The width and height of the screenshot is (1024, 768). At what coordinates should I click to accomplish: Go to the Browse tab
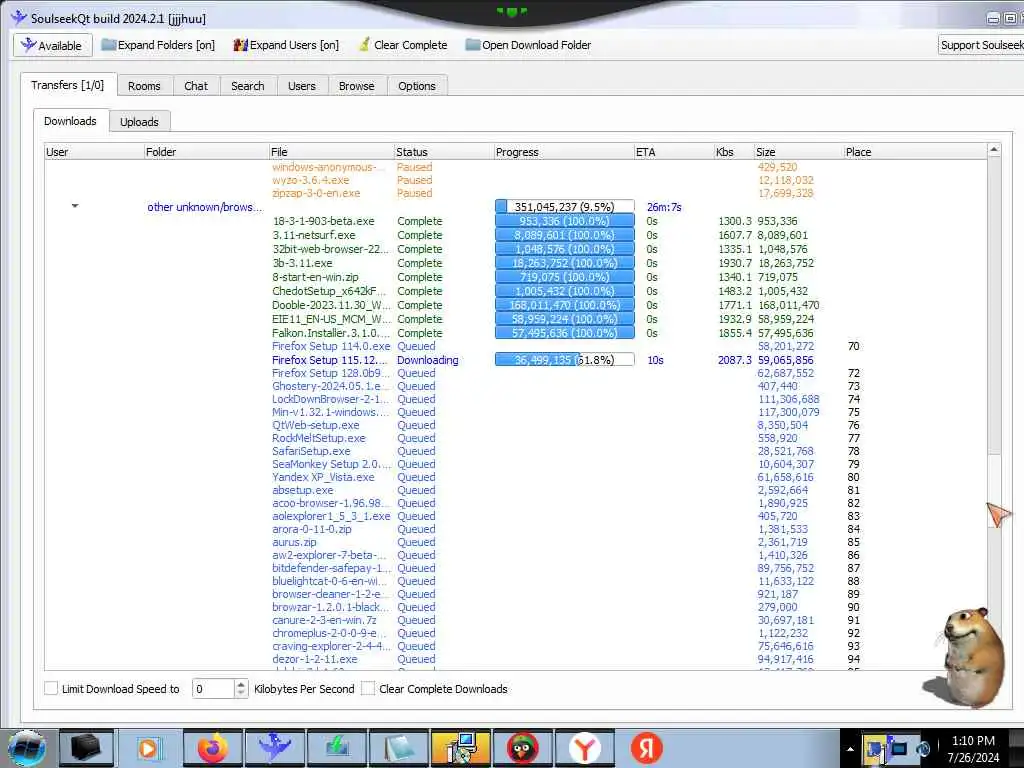click(x=357, y=86)
